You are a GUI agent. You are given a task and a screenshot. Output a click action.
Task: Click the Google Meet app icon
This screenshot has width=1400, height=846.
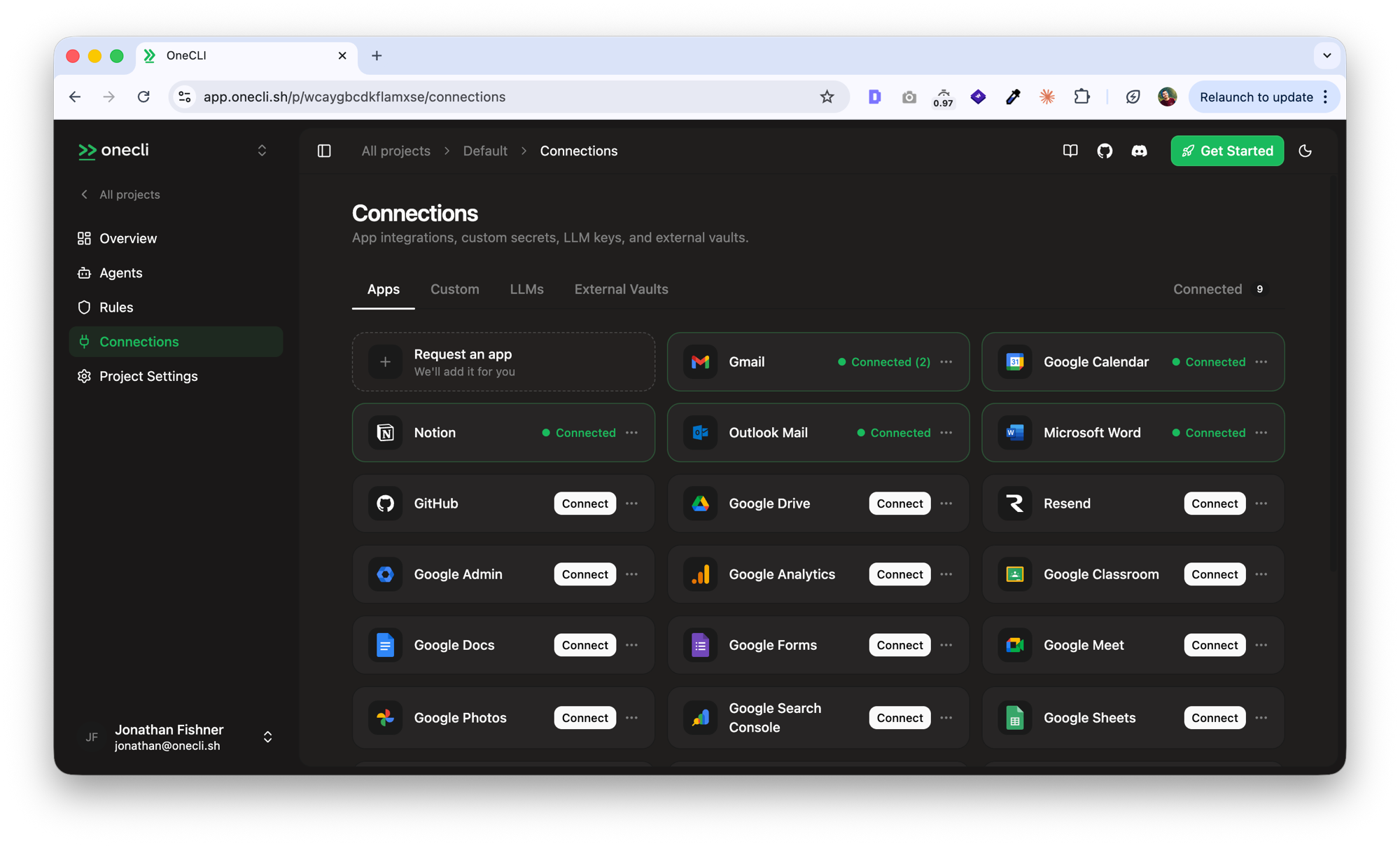(x=1015, y=645)
